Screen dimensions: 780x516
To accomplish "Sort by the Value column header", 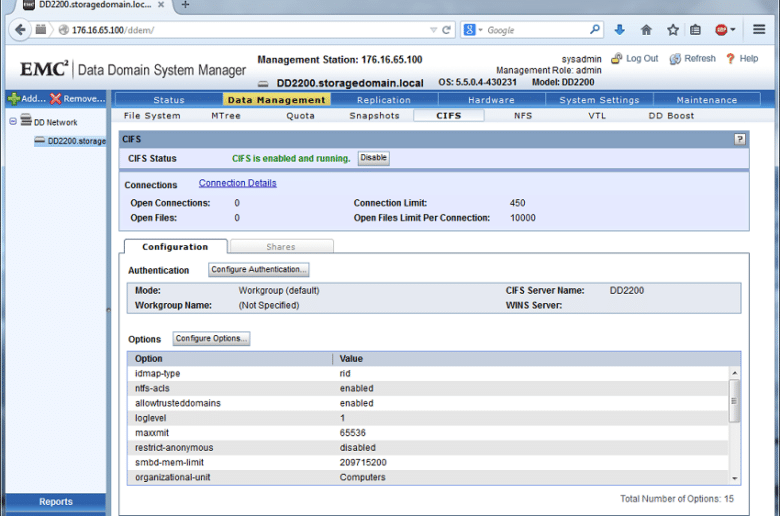I will coord(536,359).
